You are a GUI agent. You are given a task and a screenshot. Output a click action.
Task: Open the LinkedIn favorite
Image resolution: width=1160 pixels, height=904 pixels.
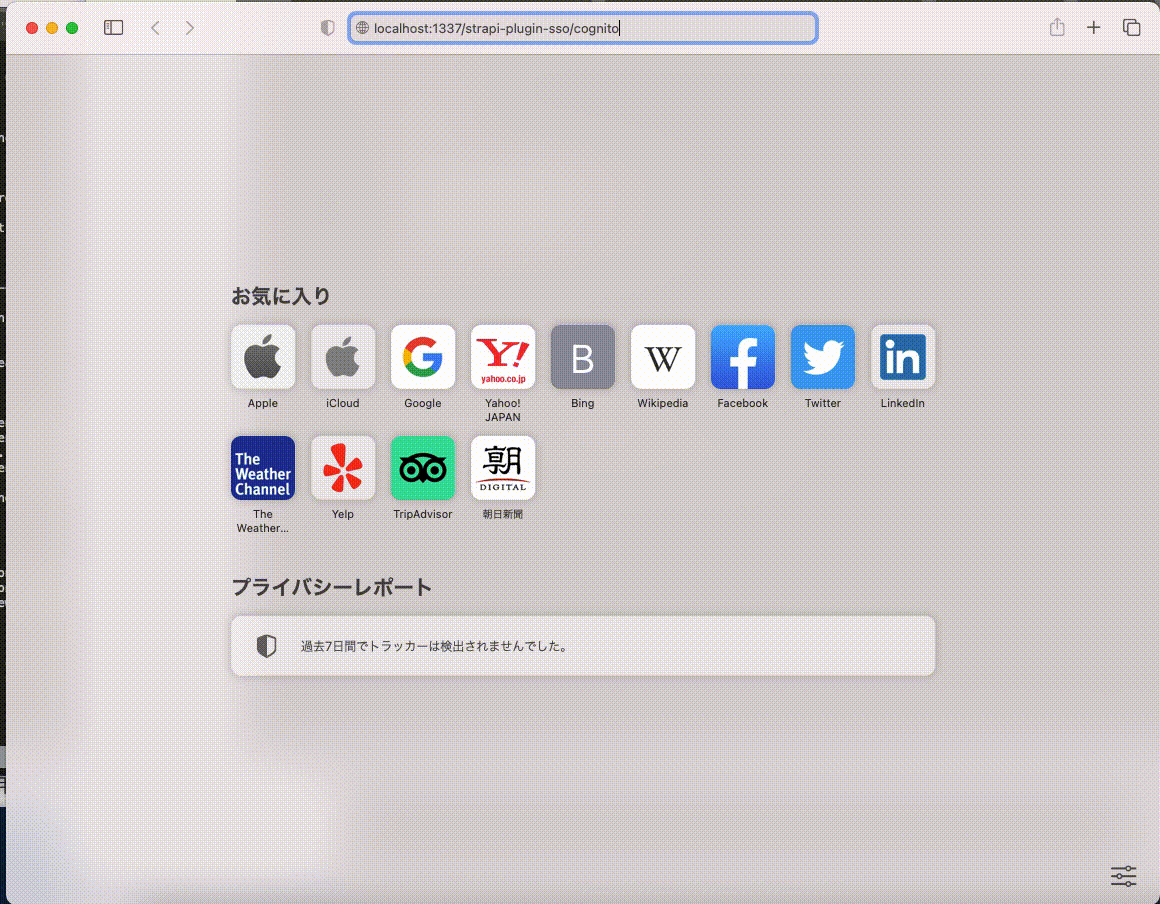coord(902,357)
